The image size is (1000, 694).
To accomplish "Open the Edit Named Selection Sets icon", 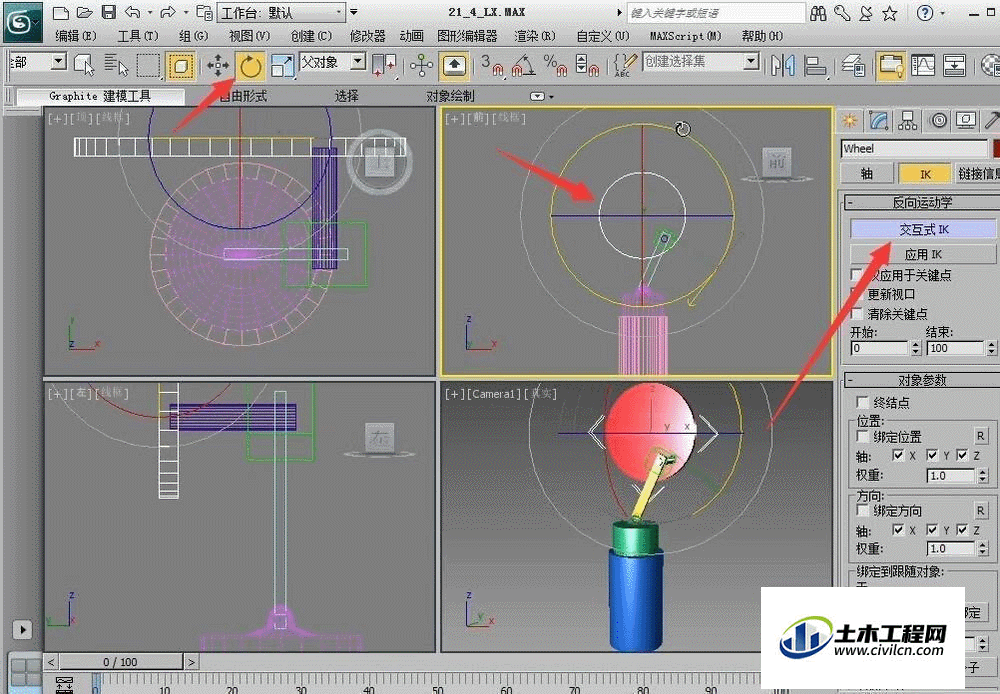I will coord(625,65).
